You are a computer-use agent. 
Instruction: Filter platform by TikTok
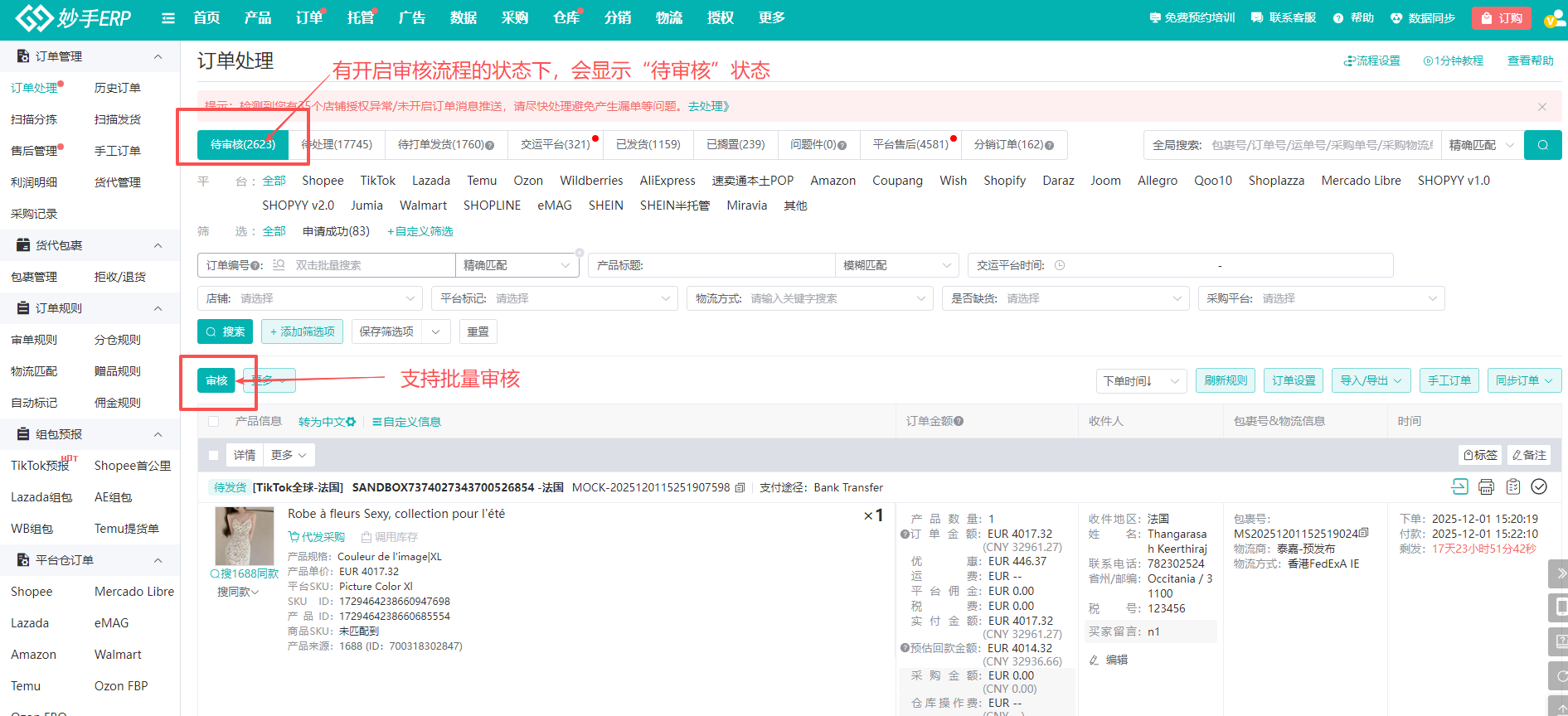pos(377,181)
